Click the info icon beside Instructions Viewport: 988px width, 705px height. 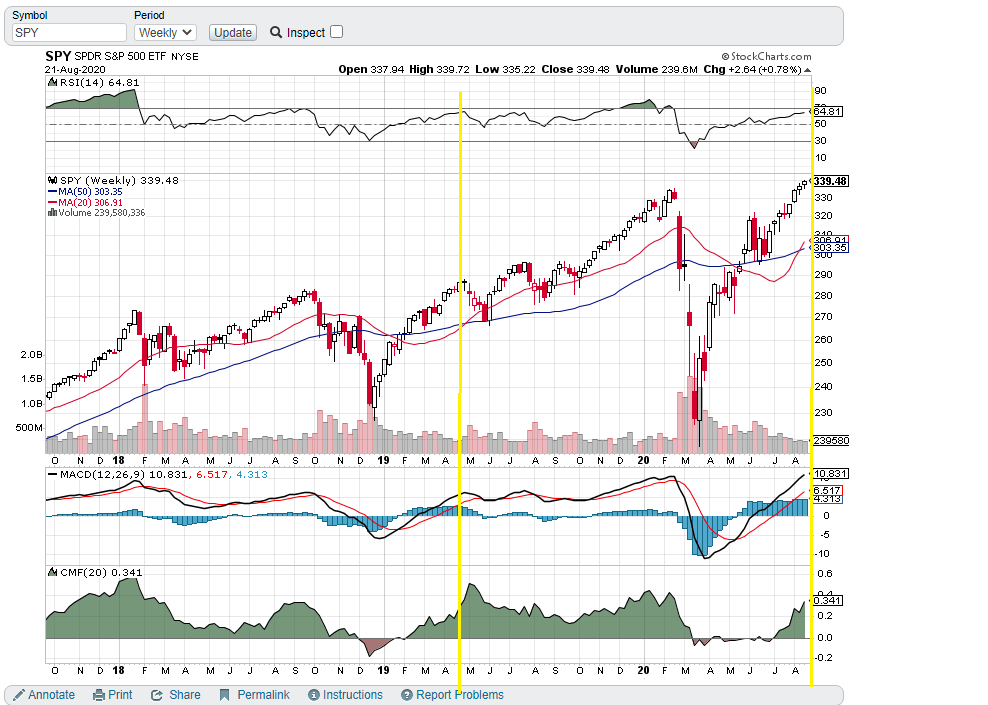coord(314,695)
